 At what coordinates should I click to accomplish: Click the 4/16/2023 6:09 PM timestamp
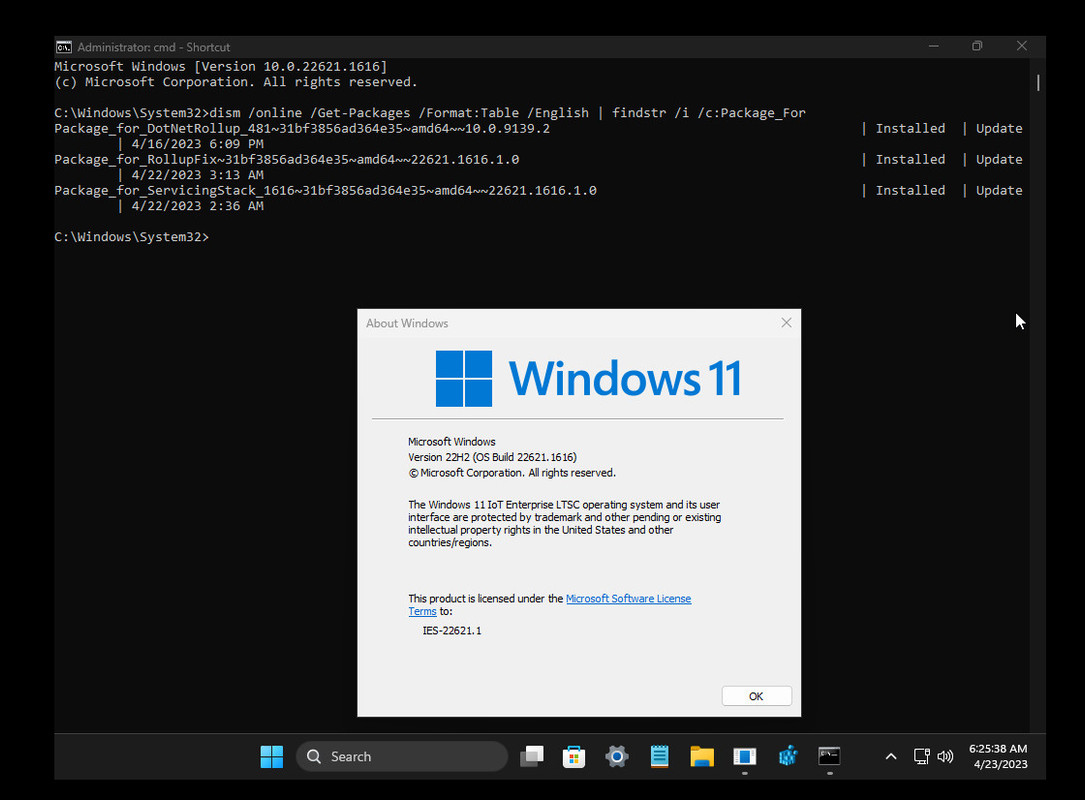click(x=197, y=144)
